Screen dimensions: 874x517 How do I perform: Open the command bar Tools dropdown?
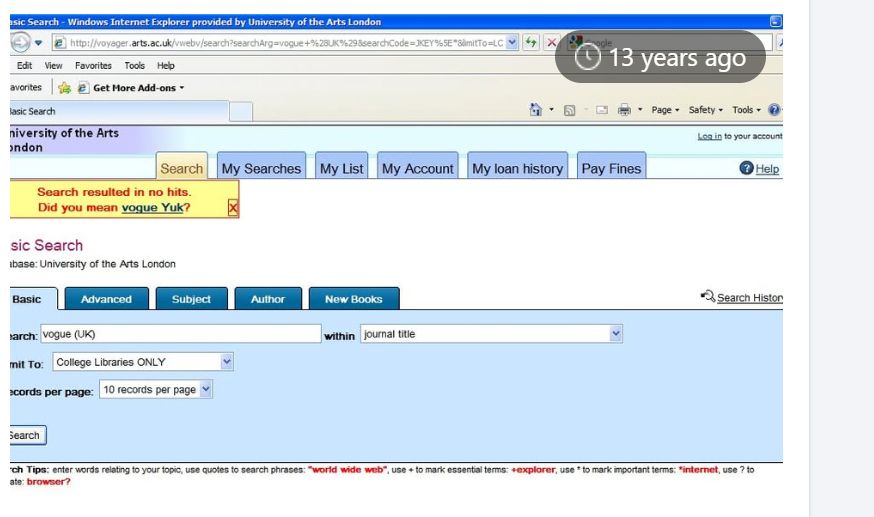746,110
